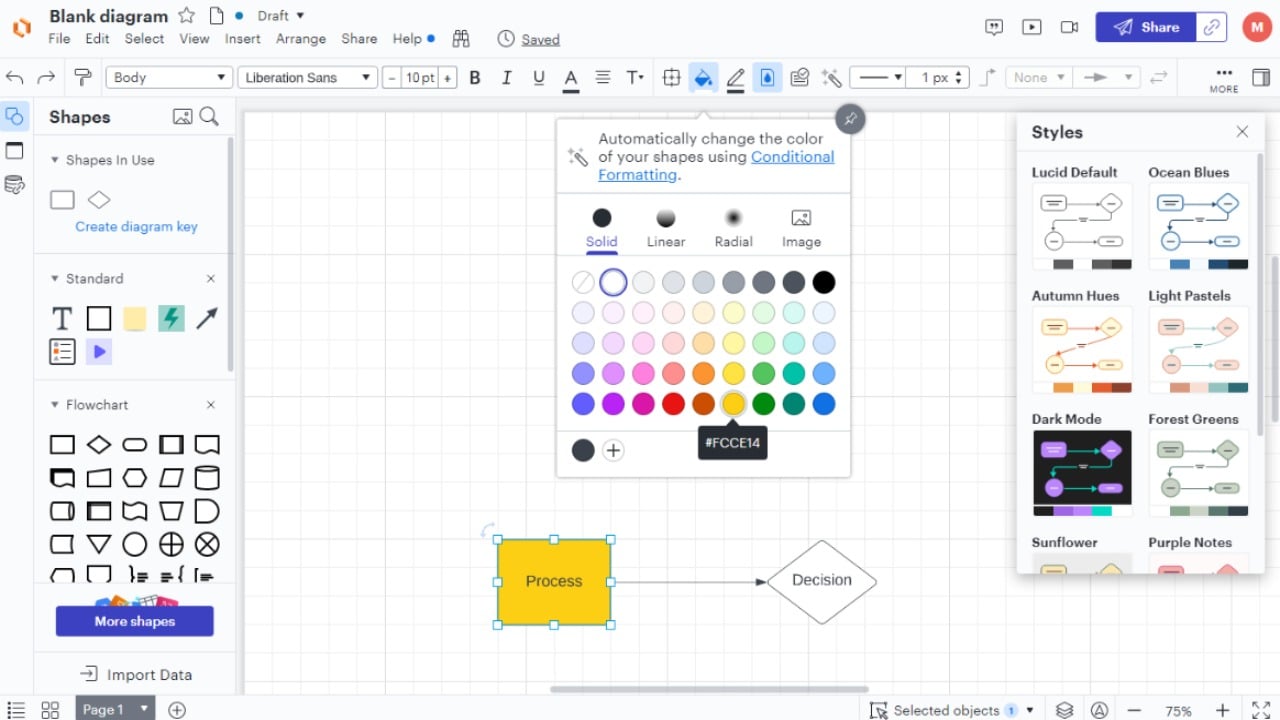1280x720 pixels.
Task: Open the File menu
Action: point(59,39)
